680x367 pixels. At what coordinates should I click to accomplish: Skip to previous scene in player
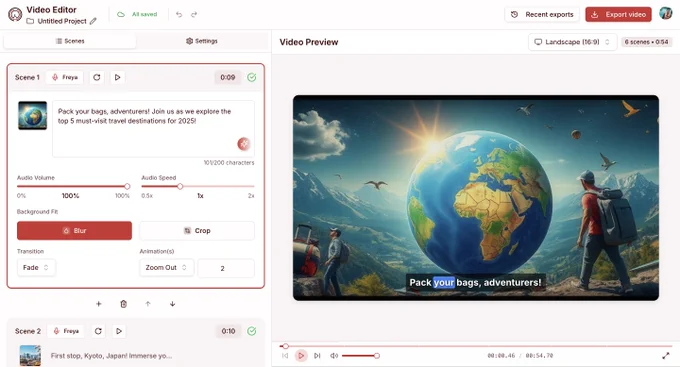[x=285, y=356]
